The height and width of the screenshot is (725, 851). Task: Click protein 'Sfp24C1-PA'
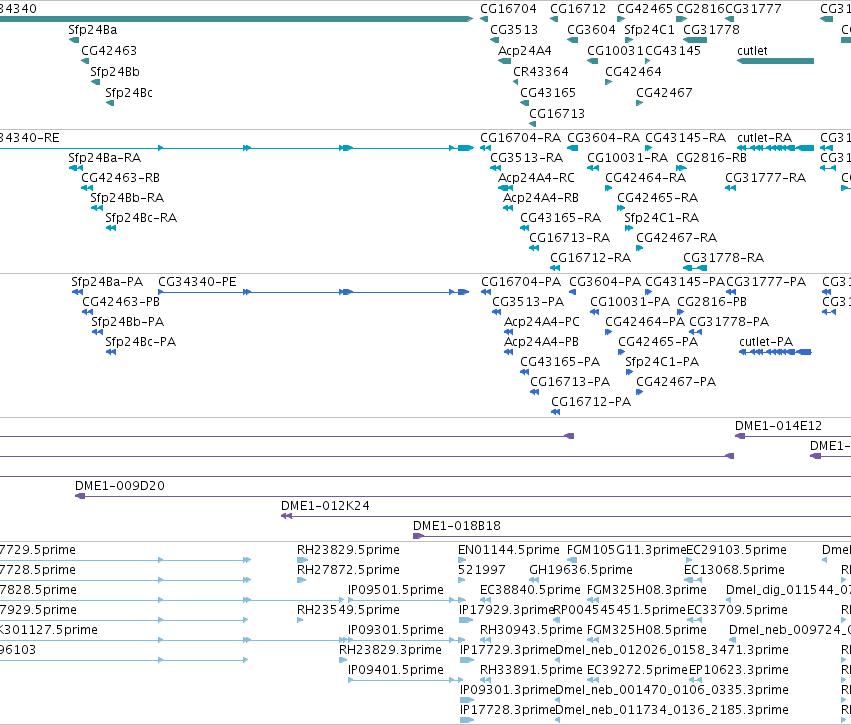(x=662, y=362)
